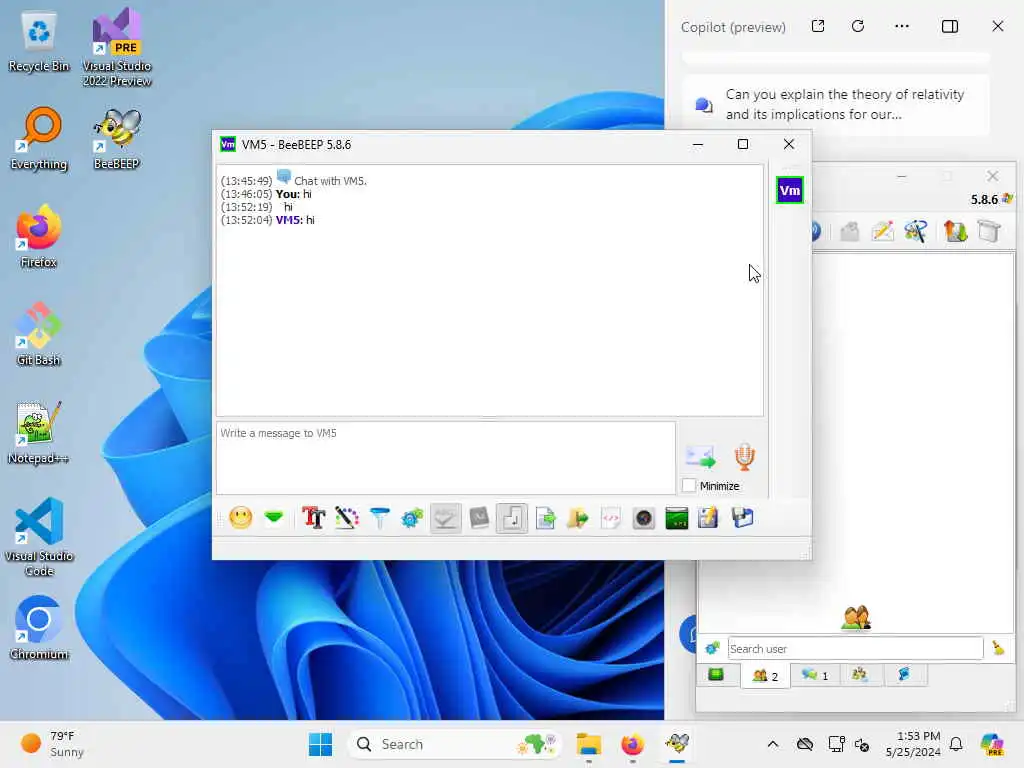This screenshot has height=768, width=1024.
Task: Open the clock showing 1:53 PM
Action: pyautogui.click(x=913, y=744)
